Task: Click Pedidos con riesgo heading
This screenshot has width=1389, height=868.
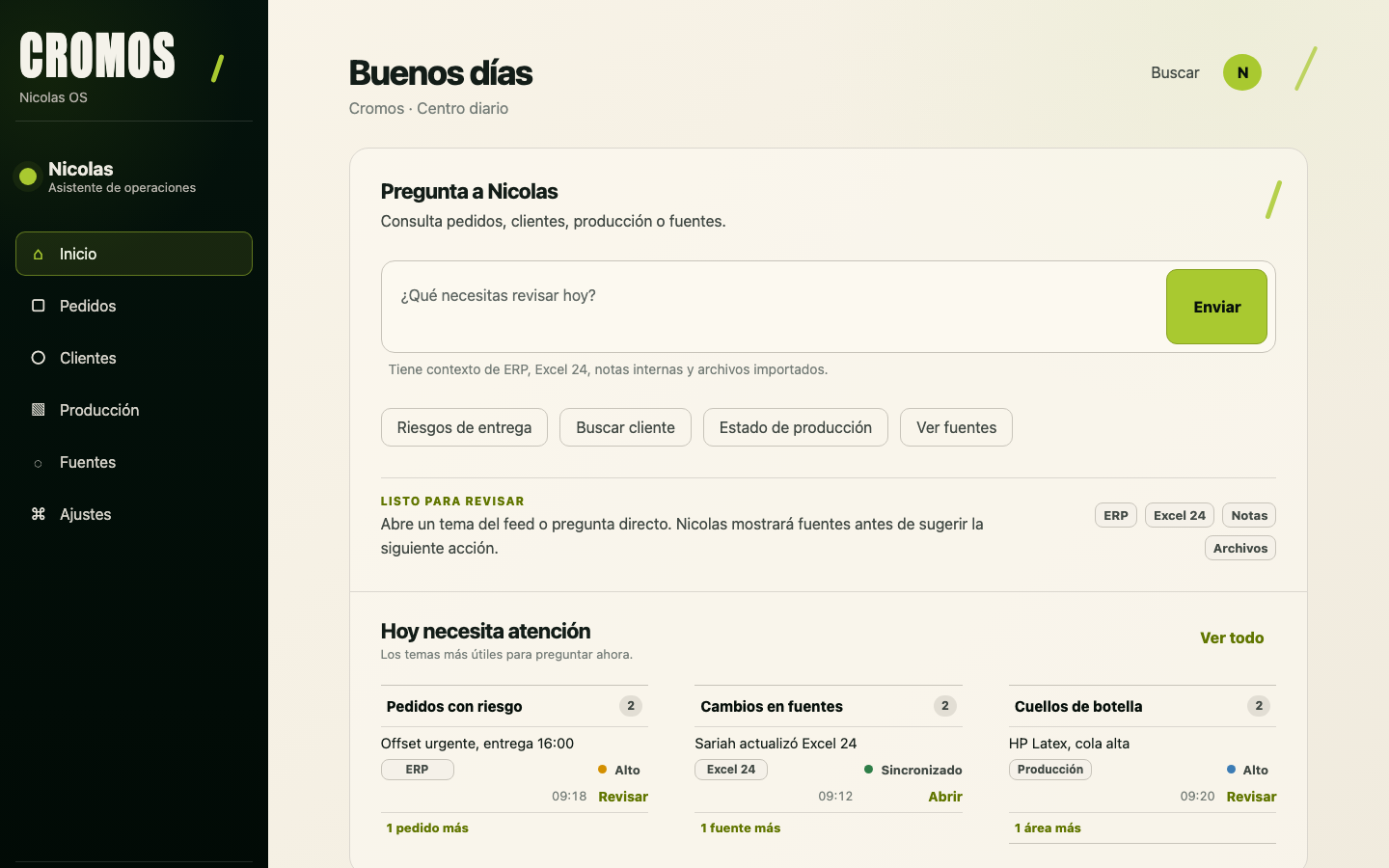Action: click(454, 706)
